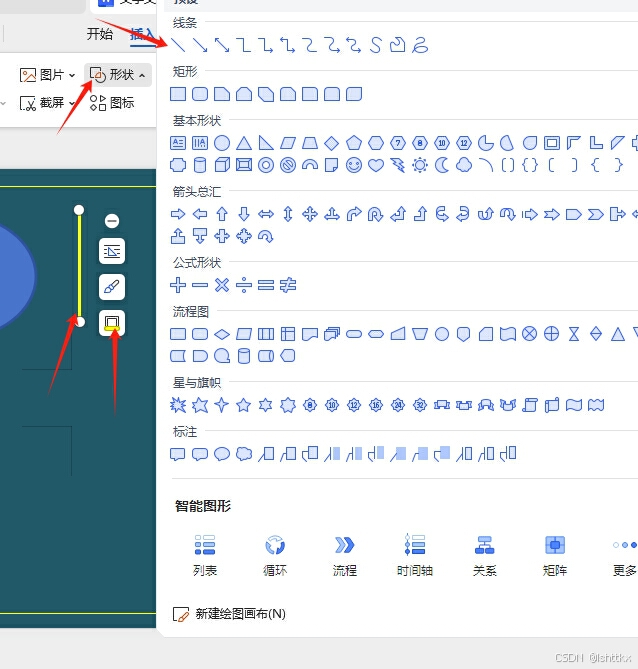638x669 pixels.
Task: Insert a 时间轴 smart graphic
Action: pos(415,555)
